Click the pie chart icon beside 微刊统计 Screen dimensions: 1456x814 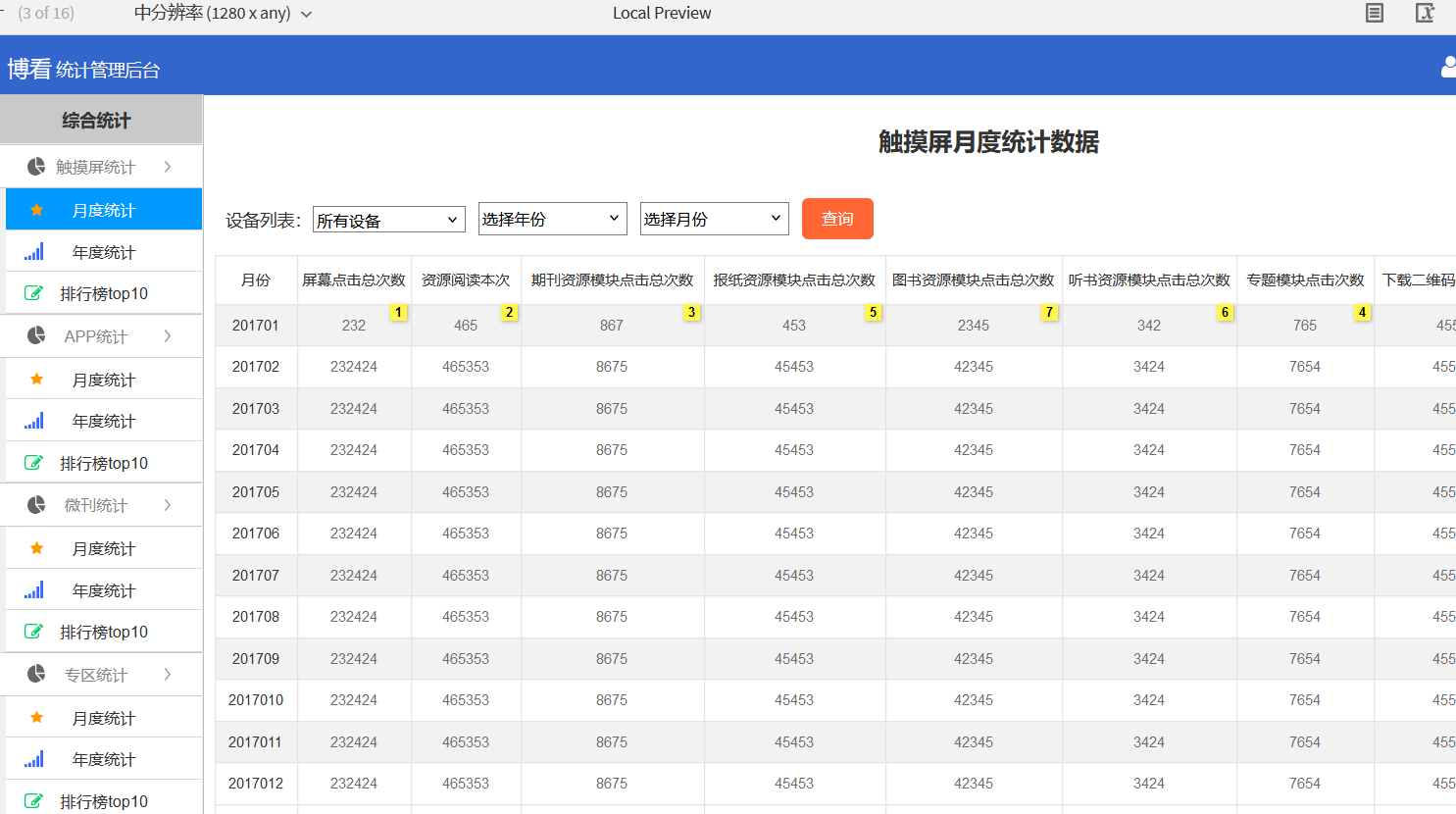pyautogui.click(x=36, y=505)
